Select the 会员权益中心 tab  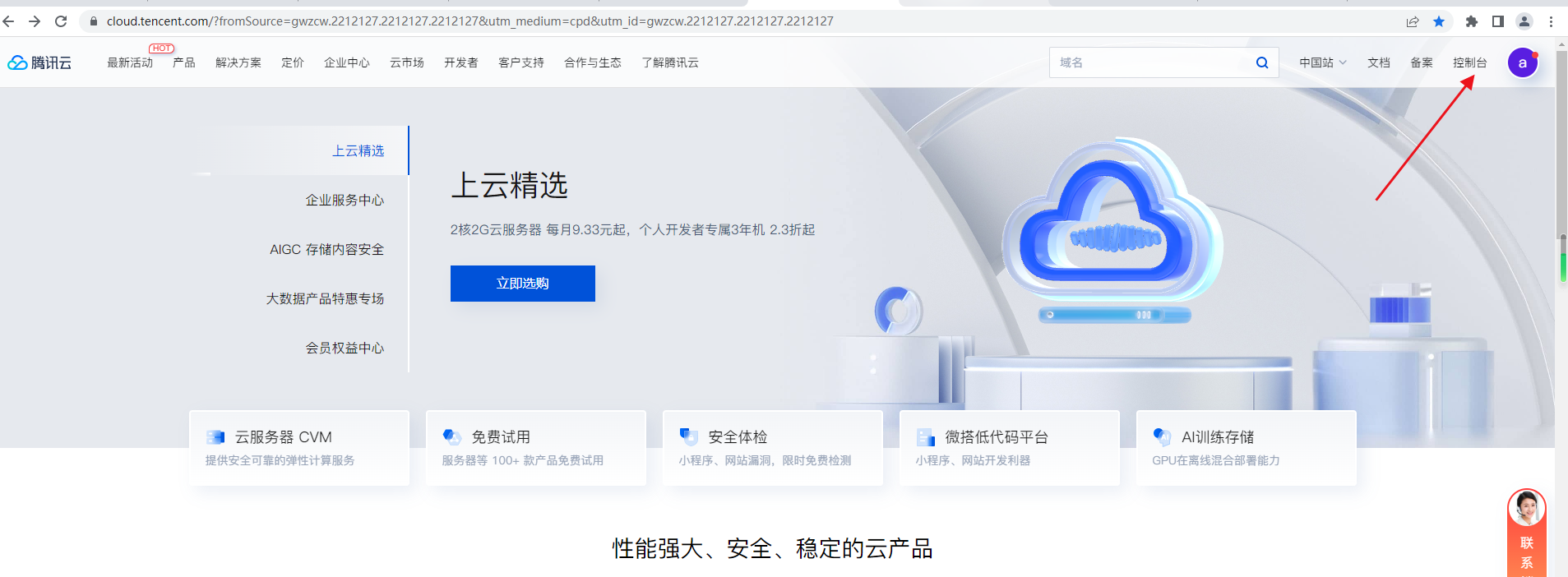345,348
